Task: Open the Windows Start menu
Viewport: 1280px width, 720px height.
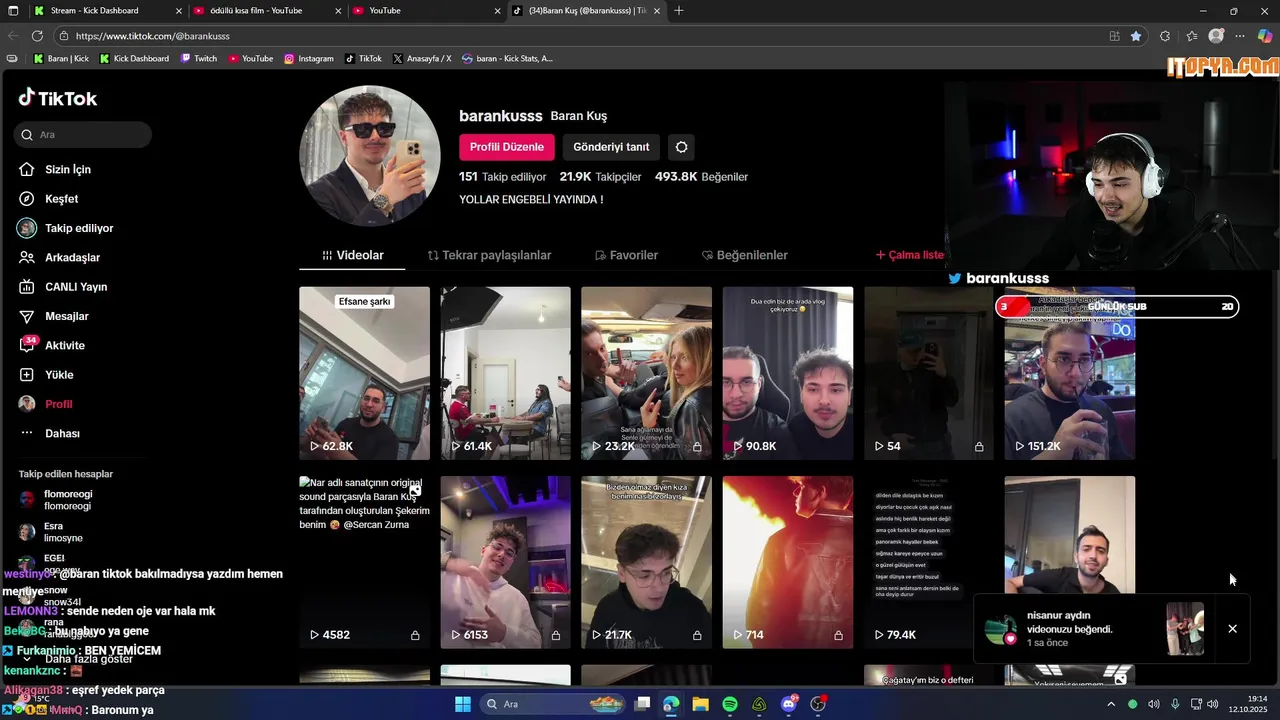Action: point(462,704)
